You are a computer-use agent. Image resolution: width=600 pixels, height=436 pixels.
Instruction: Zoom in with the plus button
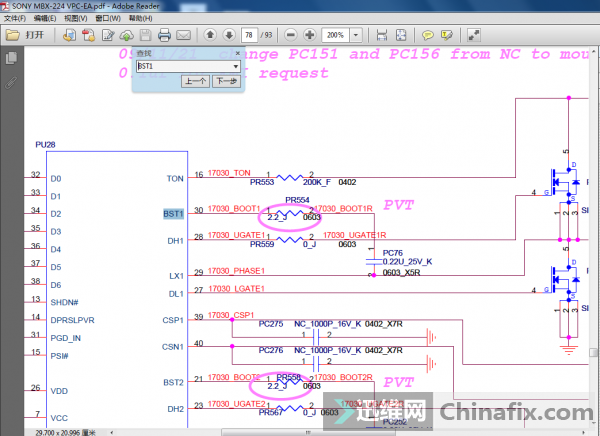(309, 35)
